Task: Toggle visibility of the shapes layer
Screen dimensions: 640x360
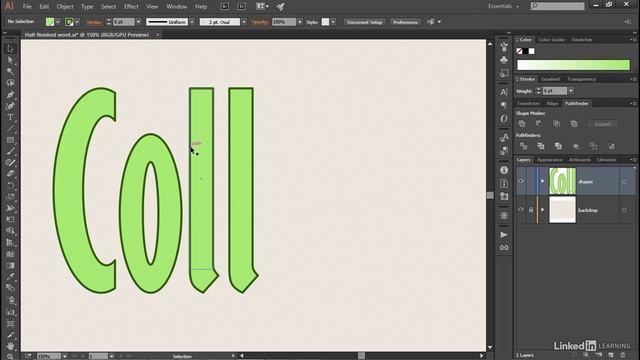Action: (x=521, y=181)
